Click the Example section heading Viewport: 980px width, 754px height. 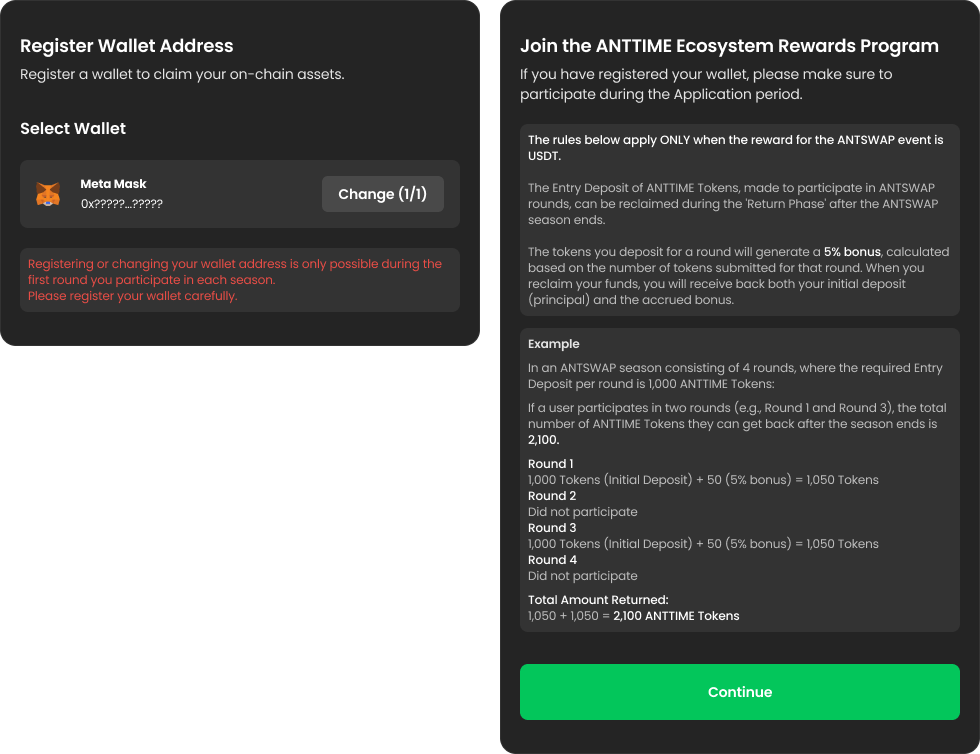pos(553,344)
